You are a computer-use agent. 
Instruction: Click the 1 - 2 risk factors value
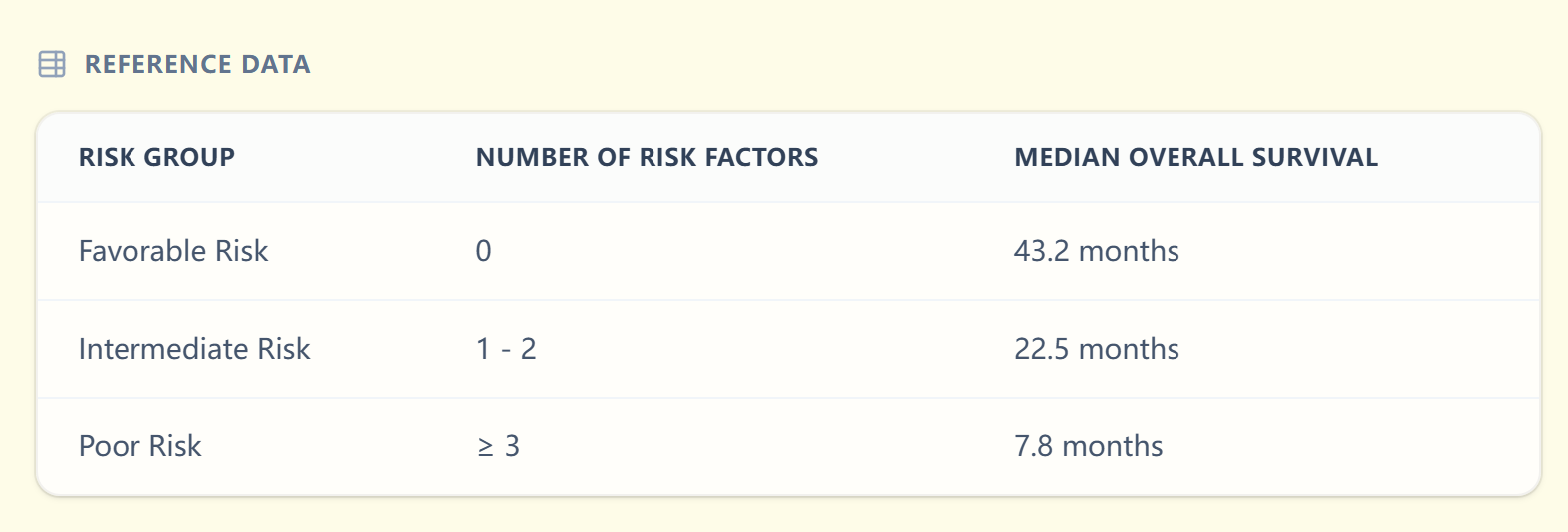tap(506, 349)
